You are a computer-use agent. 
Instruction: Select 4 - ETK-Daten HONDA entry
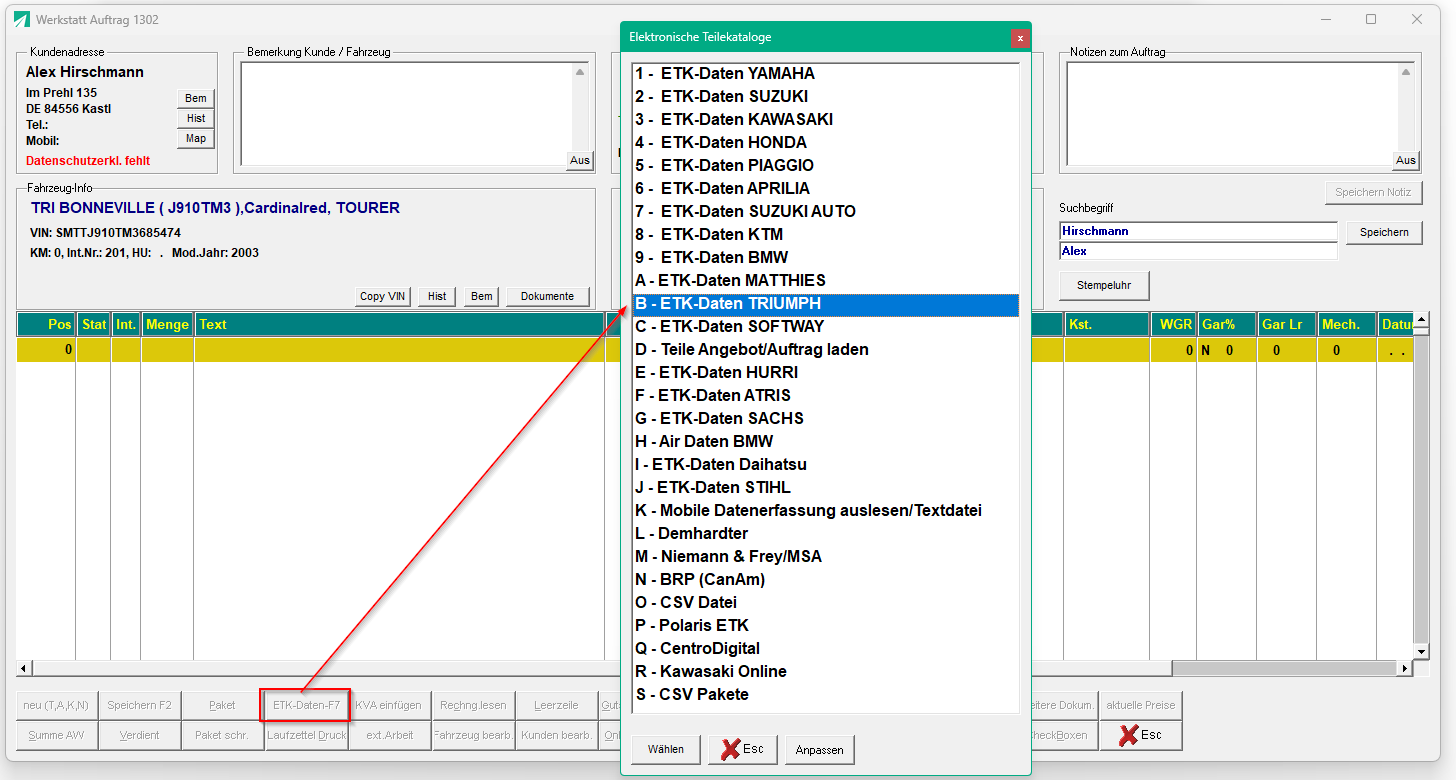click(825, 143)
